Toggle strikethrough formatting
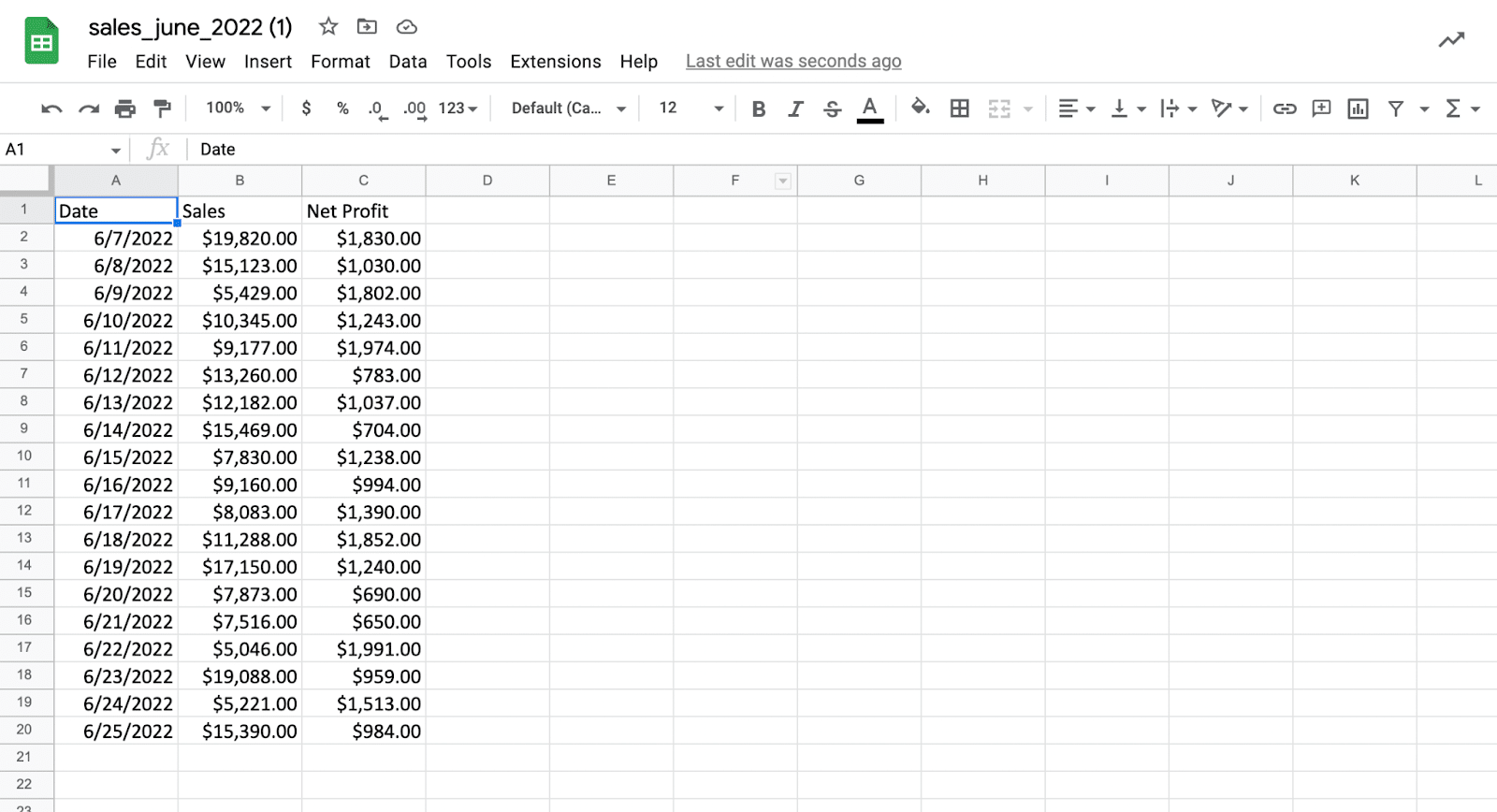This screenshot has width=1497, height=812. (x=832, y=109)
